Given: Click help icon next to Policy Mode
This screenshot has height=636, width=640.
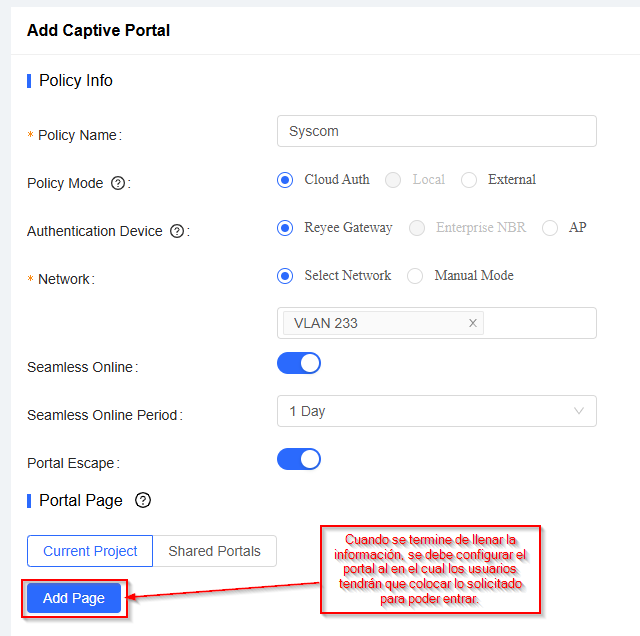Looking at the screenshot, I should click(x=118, y=183).
